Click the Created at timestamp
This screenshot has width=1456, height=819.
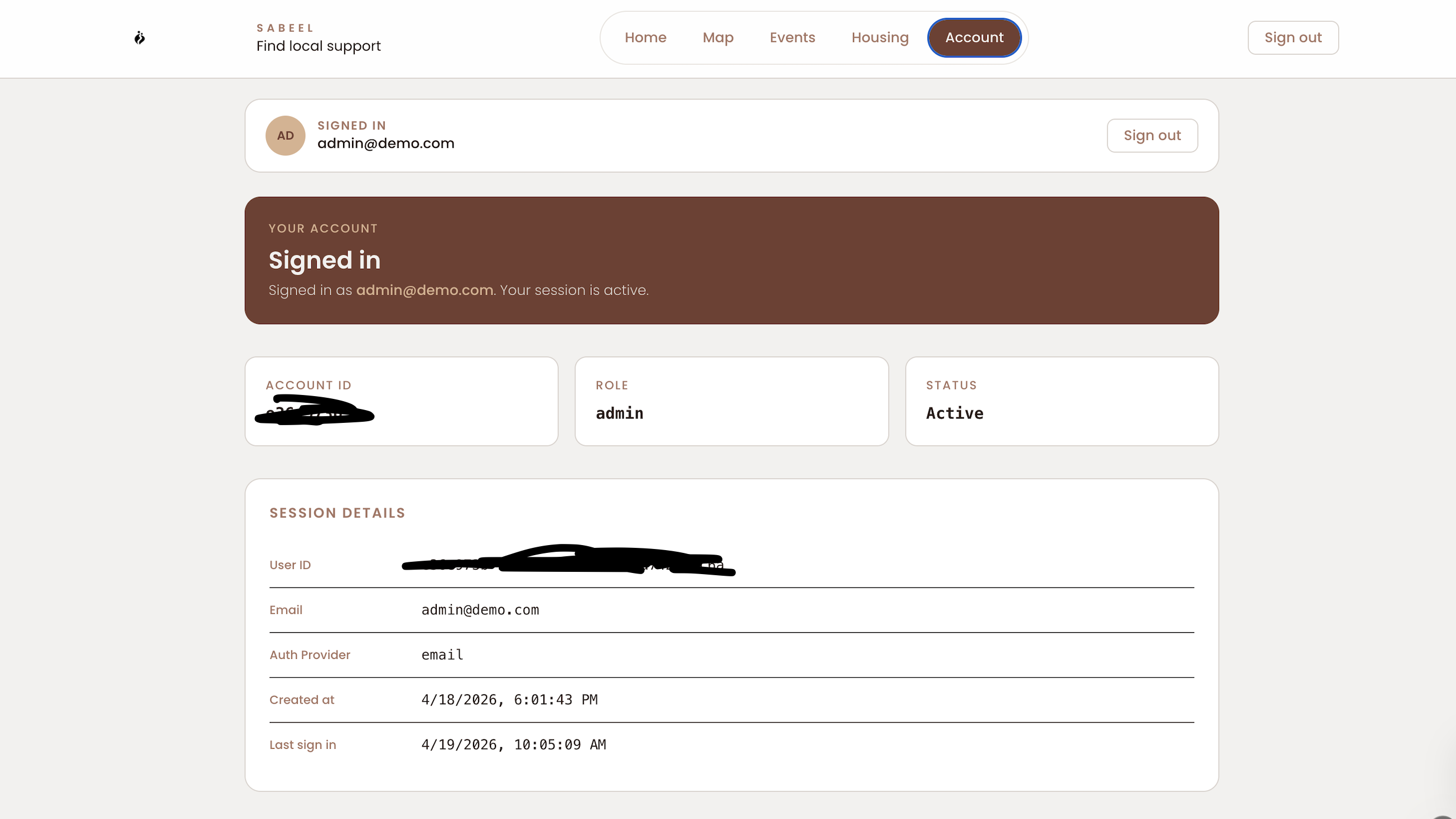[509, 700]
